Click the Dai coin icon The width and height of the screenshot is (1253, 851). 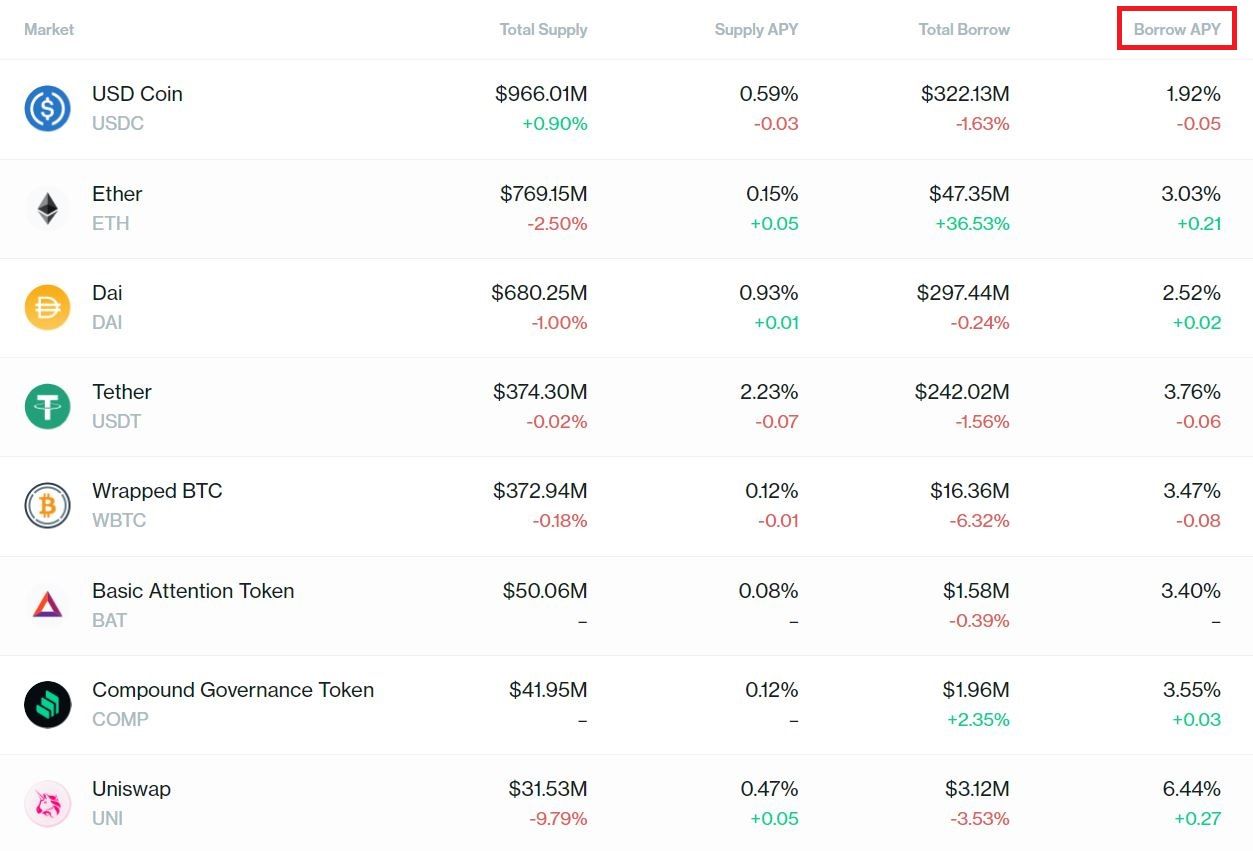point(47,307)
